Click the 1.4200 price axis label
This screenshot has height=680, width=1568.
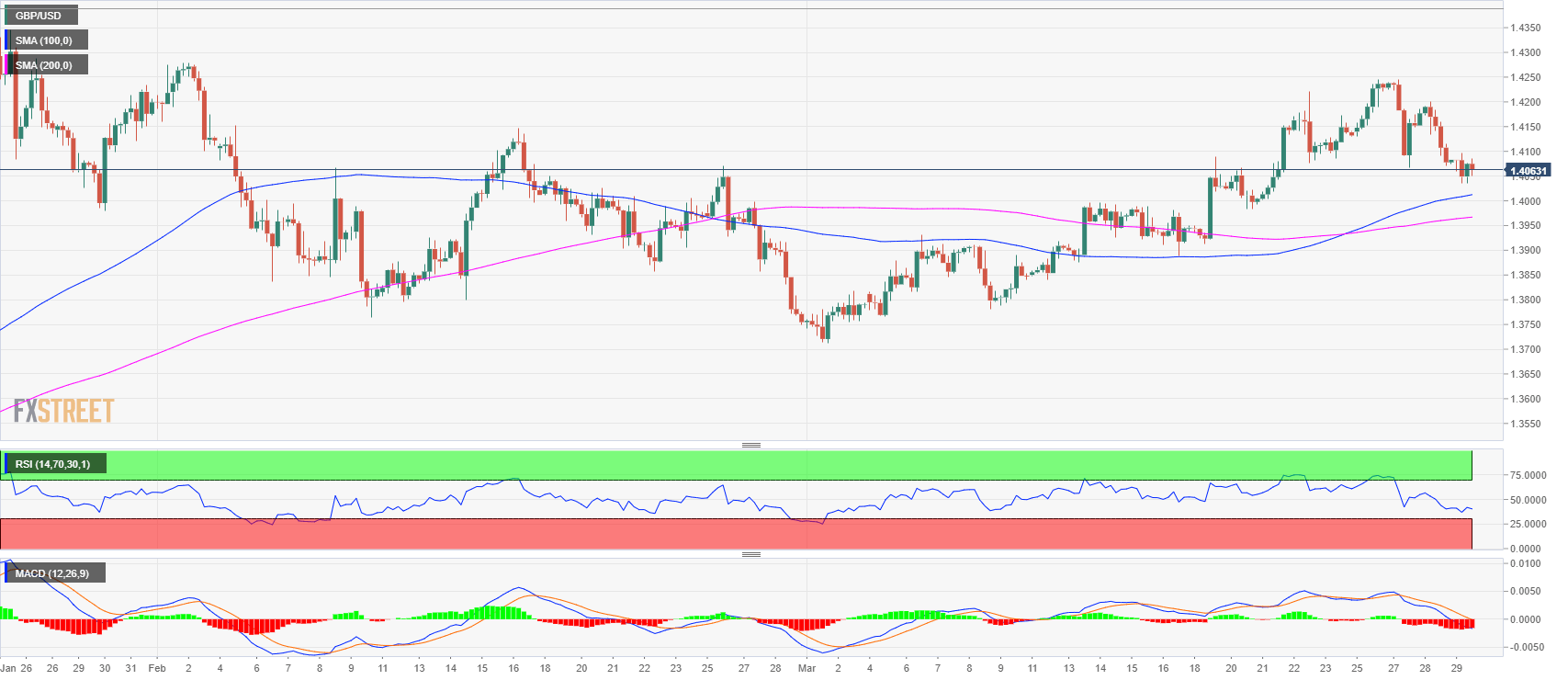pos(1526,103)
